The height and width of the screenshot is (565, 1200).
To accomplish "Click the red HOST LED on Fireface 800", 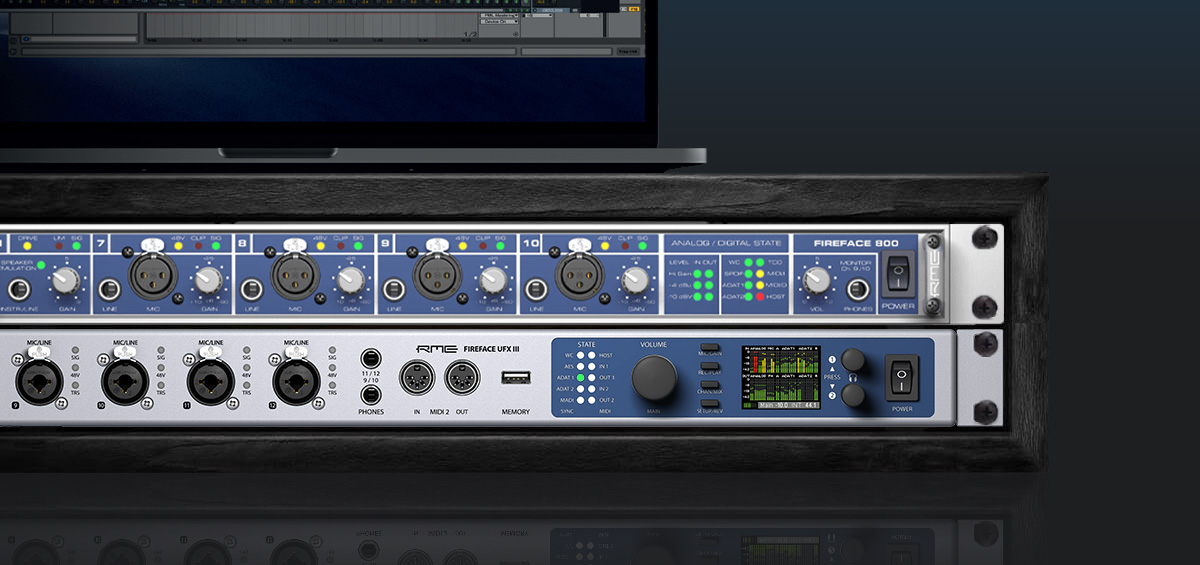I will tap(762, 297).
